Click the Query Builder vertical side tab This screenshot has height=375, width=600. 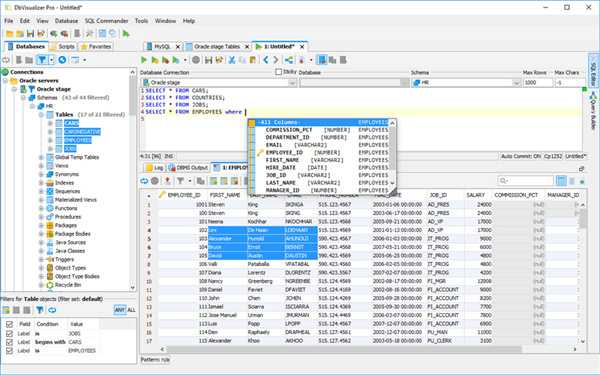click(x=593, y=110)
